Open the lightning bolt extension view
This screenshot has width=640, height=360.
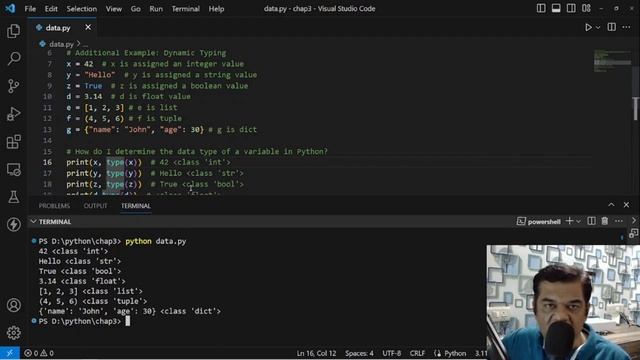point(13,224)
